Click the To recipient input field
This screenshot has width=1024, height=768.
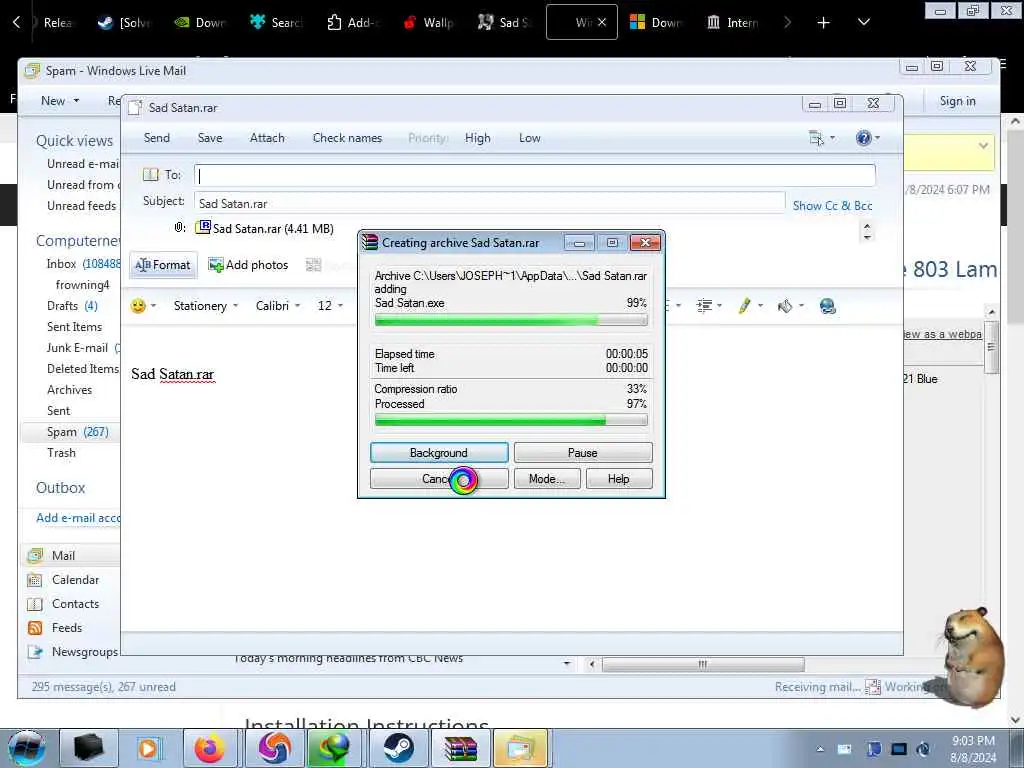(x=534, y=175)
